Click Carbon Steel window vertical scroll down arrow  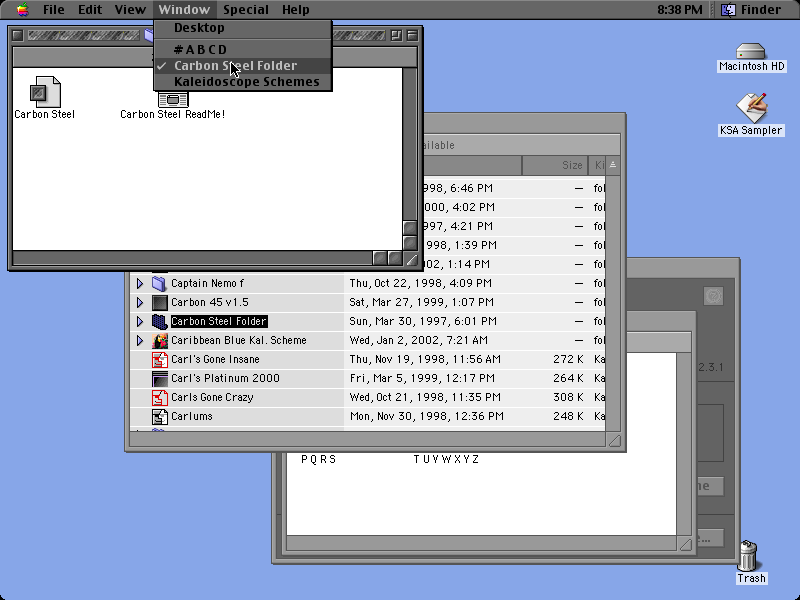click(410, 242)
